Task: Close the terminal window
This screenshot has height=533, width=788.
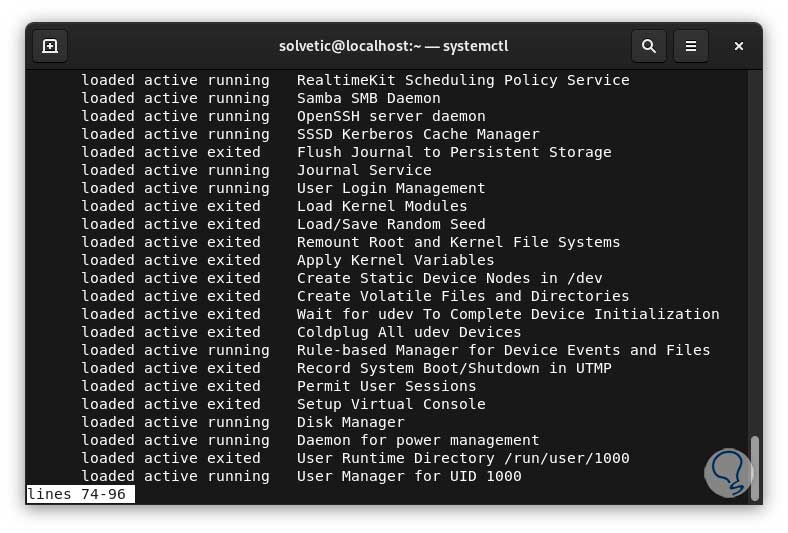Action: (738, 46)
